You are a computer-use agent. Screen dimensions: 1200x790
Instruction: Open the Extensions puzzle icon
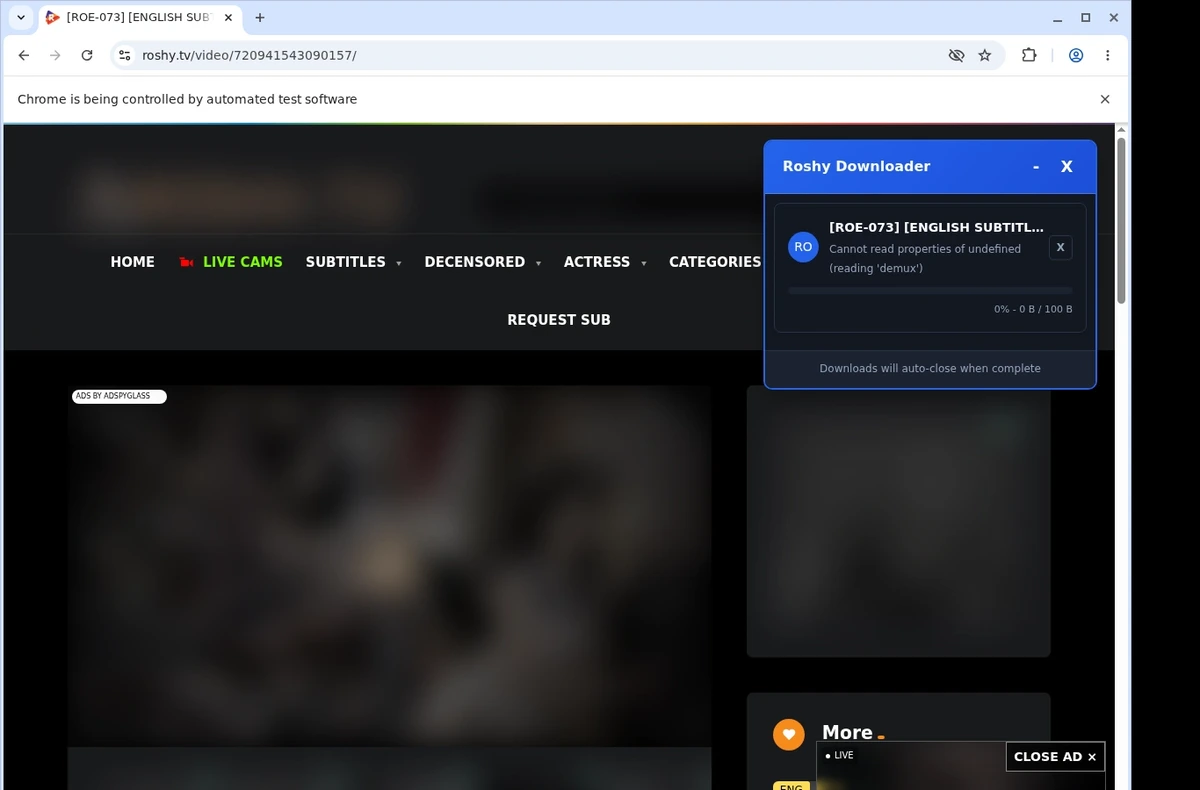1029,55
